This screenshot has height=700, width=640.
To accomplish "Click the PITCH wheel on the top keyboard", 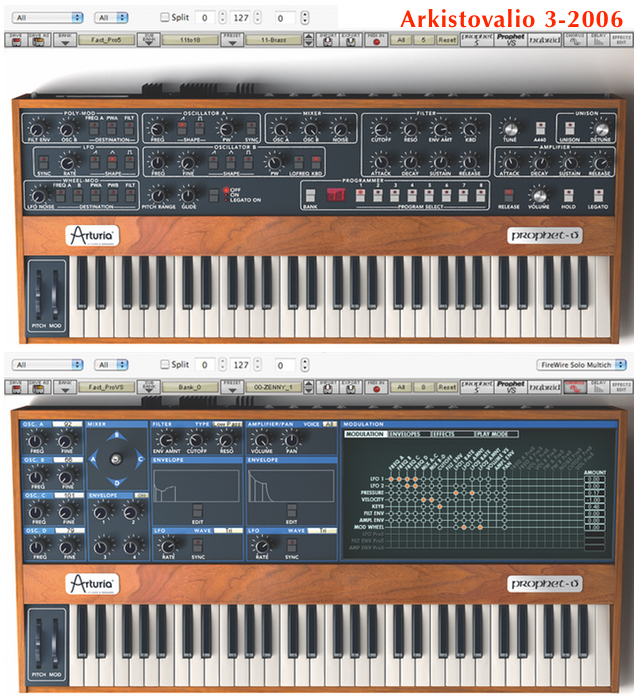I will pos(38,295).
